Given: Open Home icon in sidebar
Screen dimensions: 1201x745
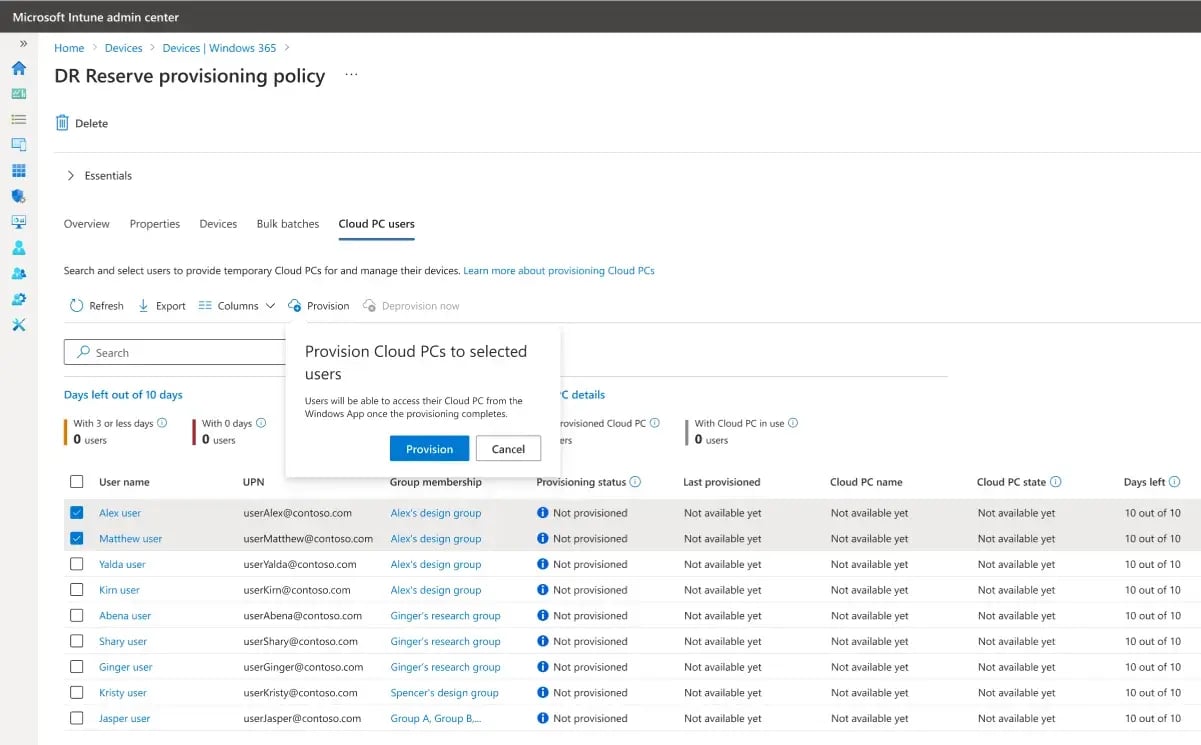Looking at the screenshot, I should click(x=18, y=68).
